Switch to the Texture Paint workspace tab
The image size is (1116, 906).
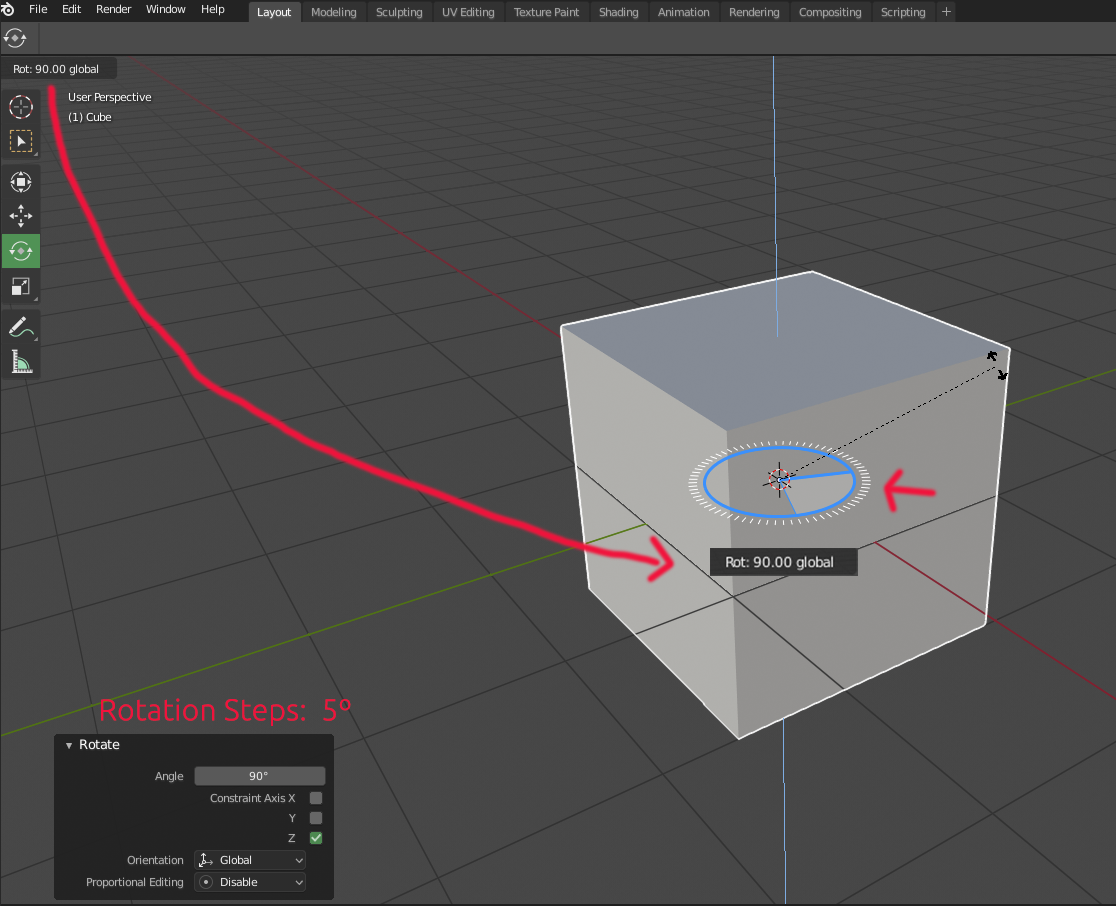(547, 12)
